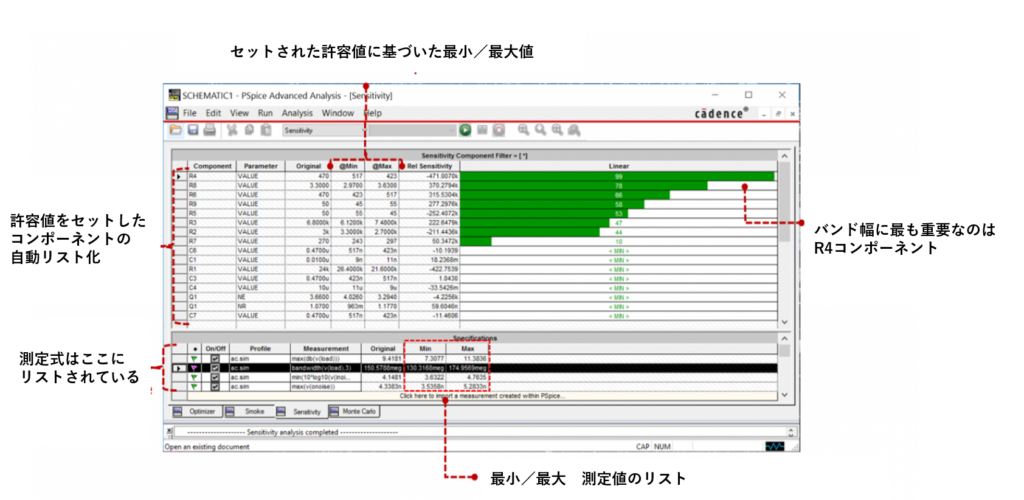
Task: Toggle On/Off checkbox for max(v(onoise))
Action: pyautogui.click(x=214, y=387)
